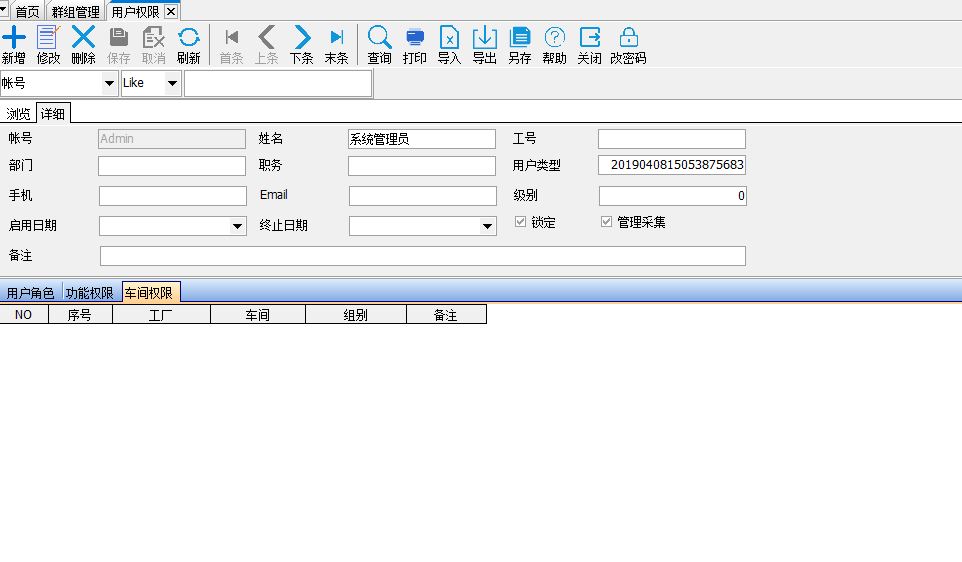Open the 功能权限 sub-tab
This screenshot has width=962, height=562.
pyautogui.click(x=90, y=293)
